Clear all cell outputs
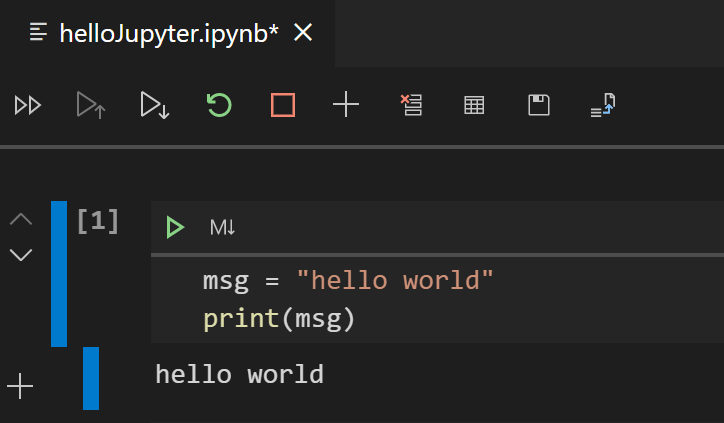Viewport: 724px width, 423px height. tap(410, 105)
